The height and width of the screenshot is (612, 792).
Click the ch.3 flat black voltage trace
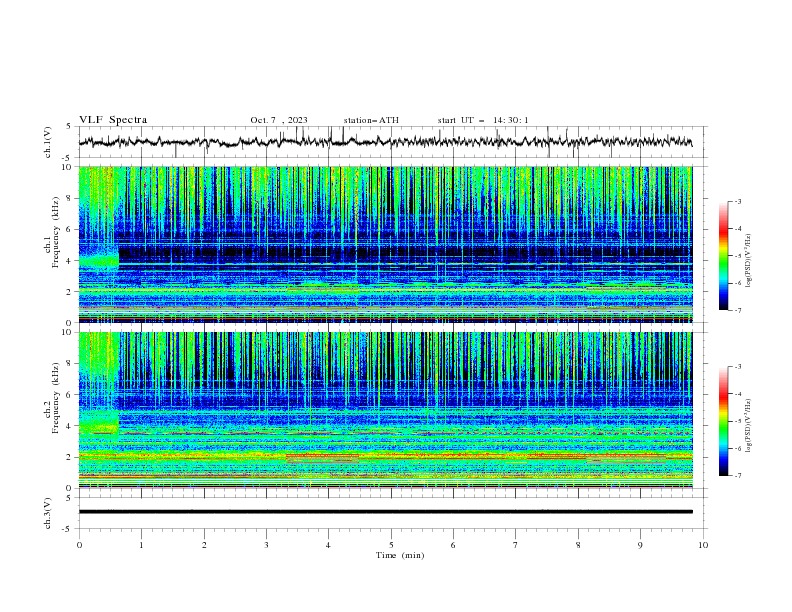[x=385, y=512]
